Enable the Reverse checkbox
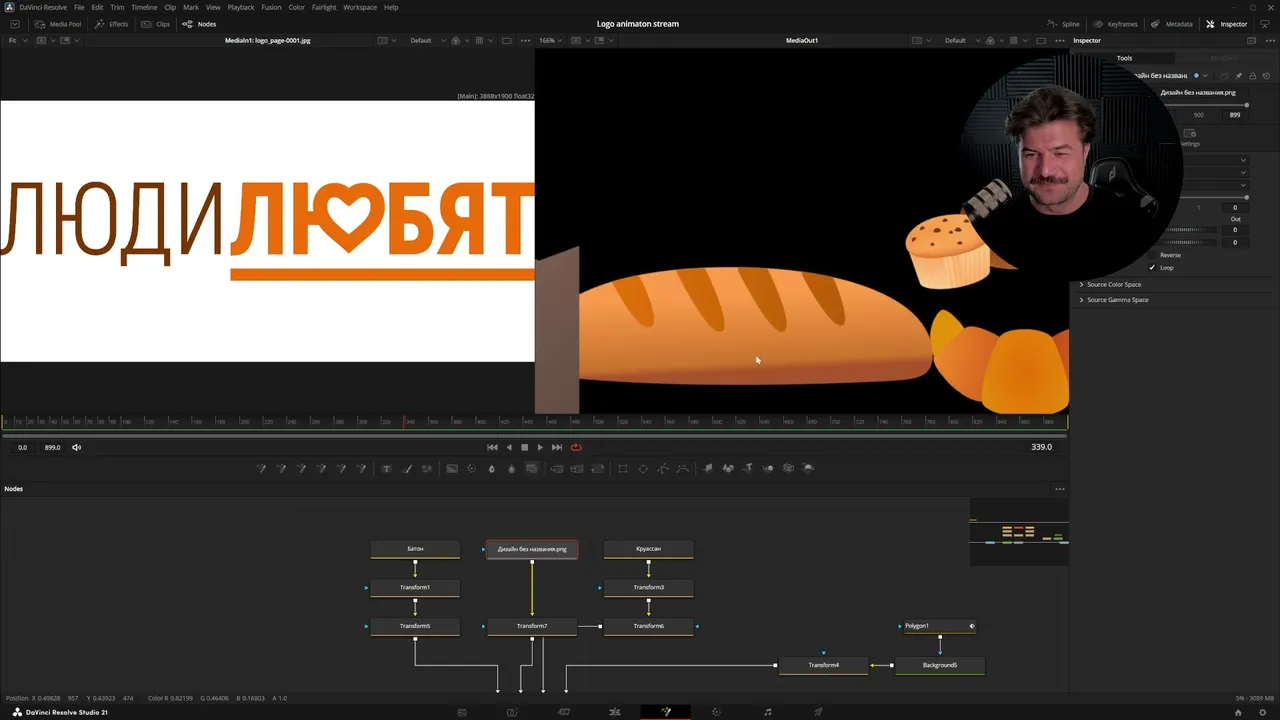Screen dimensions: 1280x720 tap(1152, 255)
